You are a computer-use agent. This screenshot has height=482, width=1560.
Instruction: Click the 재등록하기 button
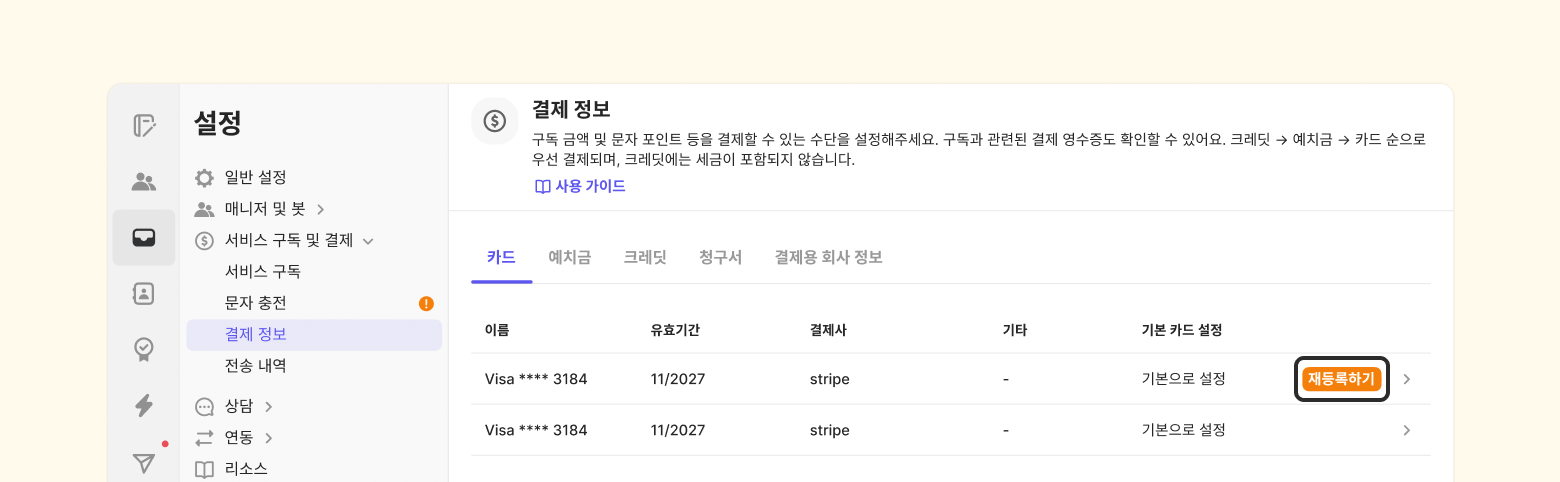pyautogui.click(x=1341, y=379)
